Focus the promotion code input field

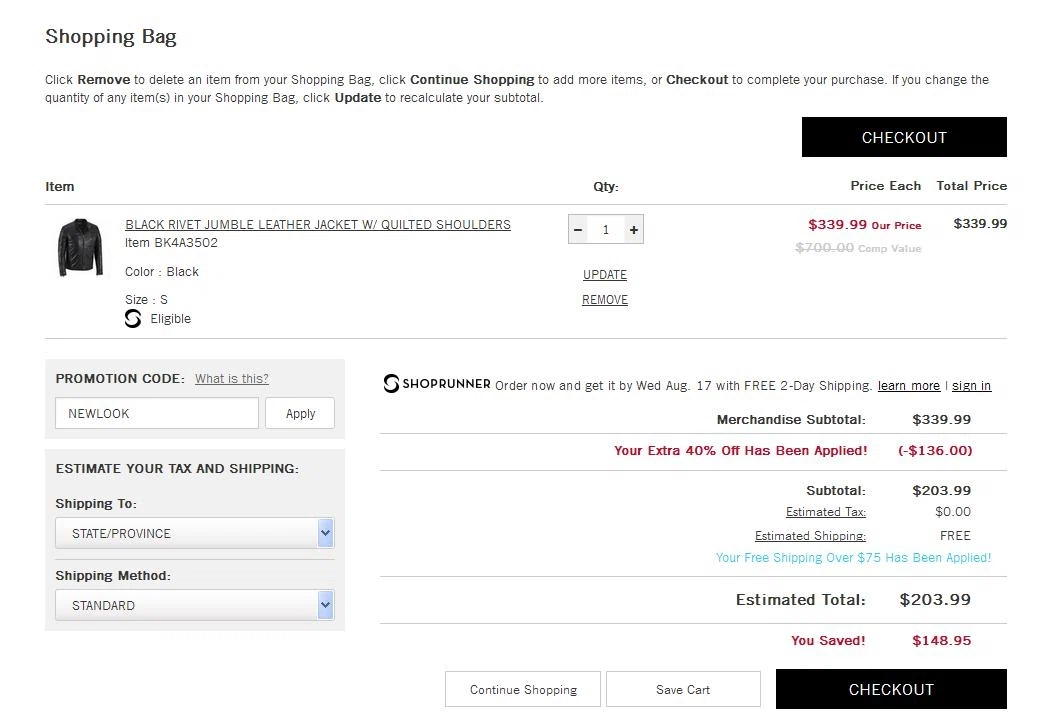157,413
